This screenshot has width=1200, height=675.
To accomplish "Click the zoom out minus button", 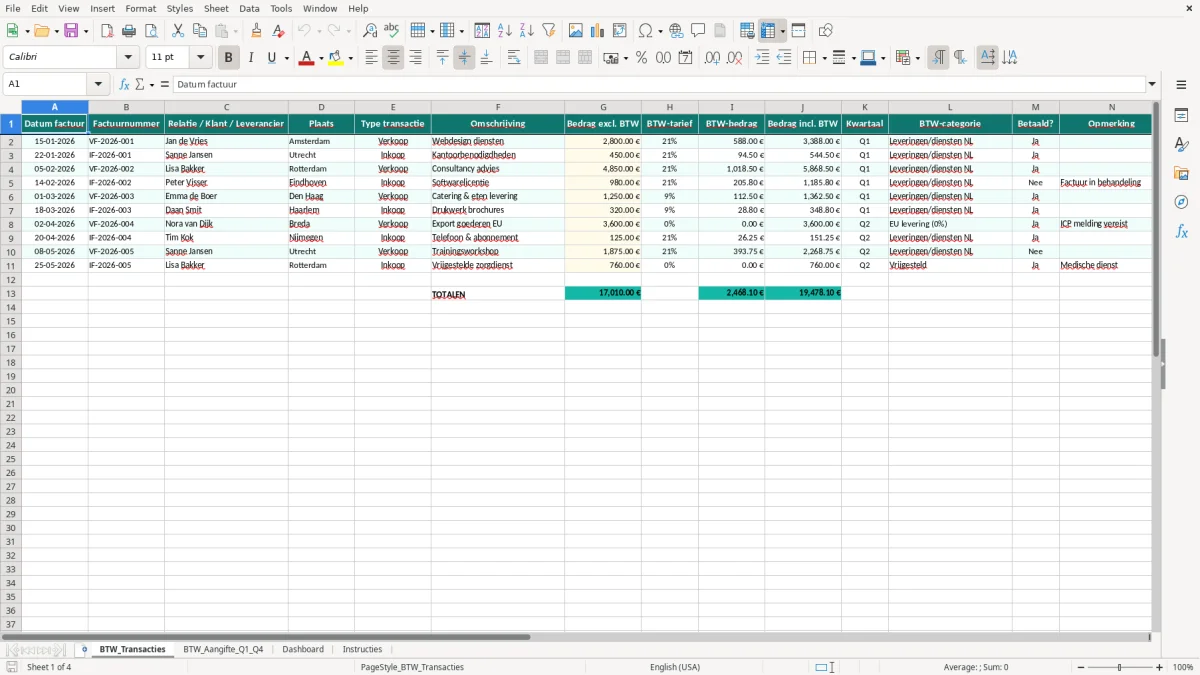I will click(x=1079, y=667).
